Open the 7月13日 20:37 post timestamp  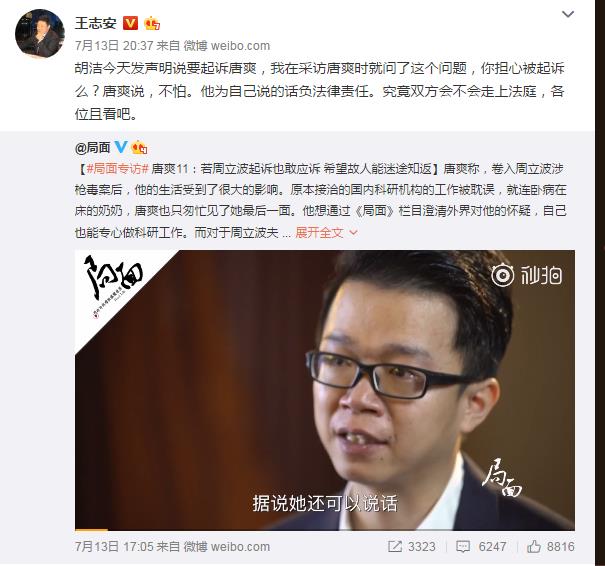tap(114, 46)
